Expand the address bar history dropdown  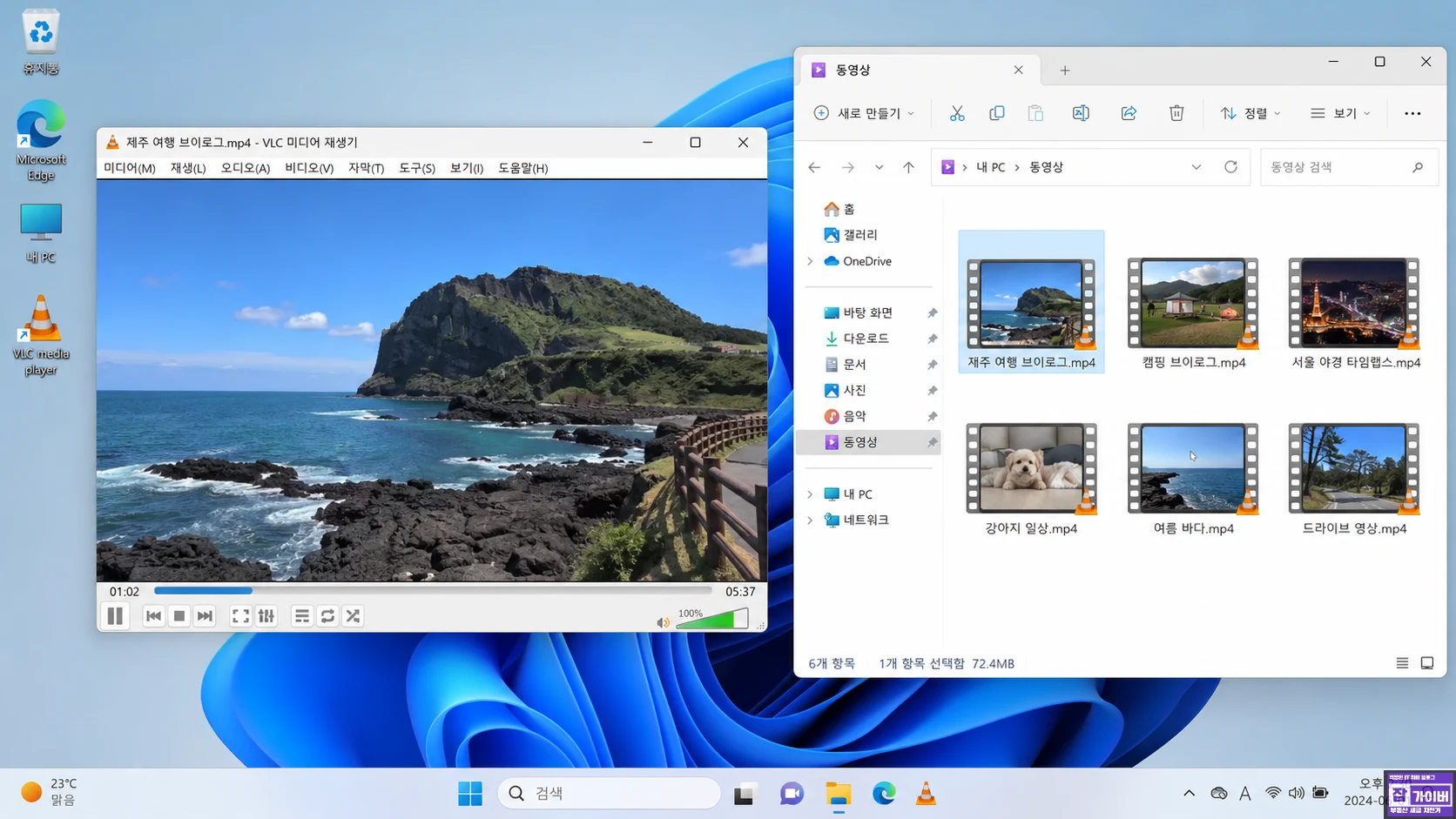(1196, 167)
